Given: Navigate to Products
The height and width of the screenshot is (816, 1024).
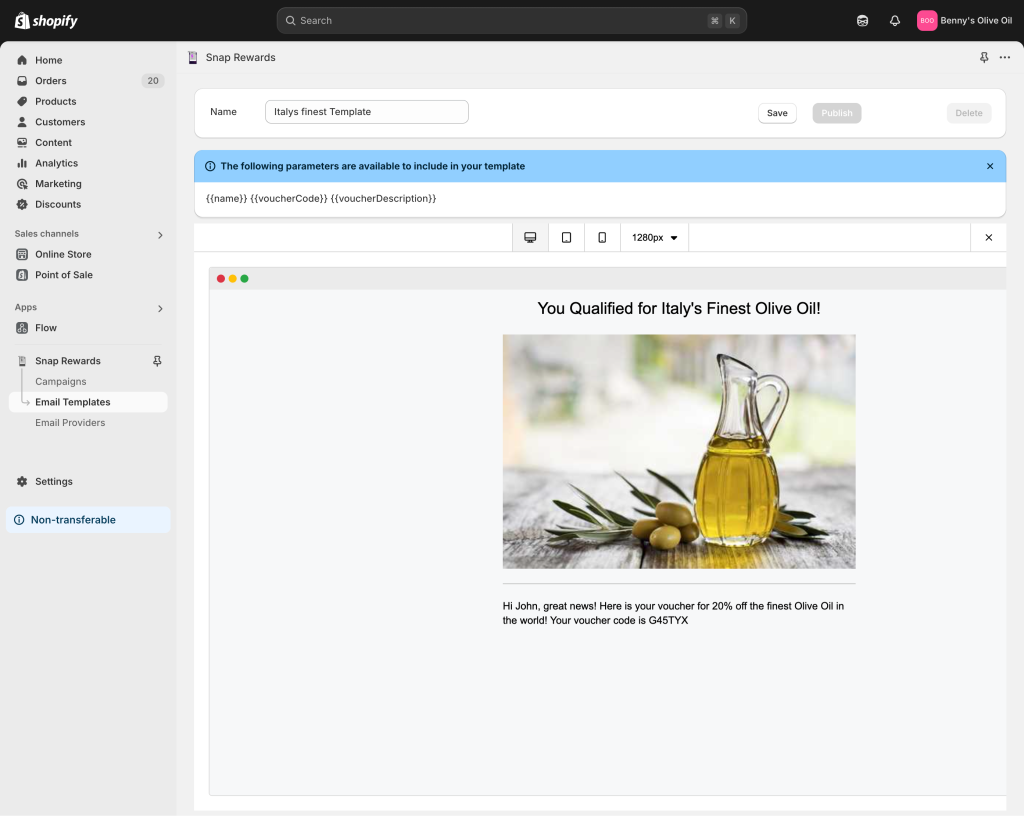Looking at the screenshot, I should pos(88,101).
